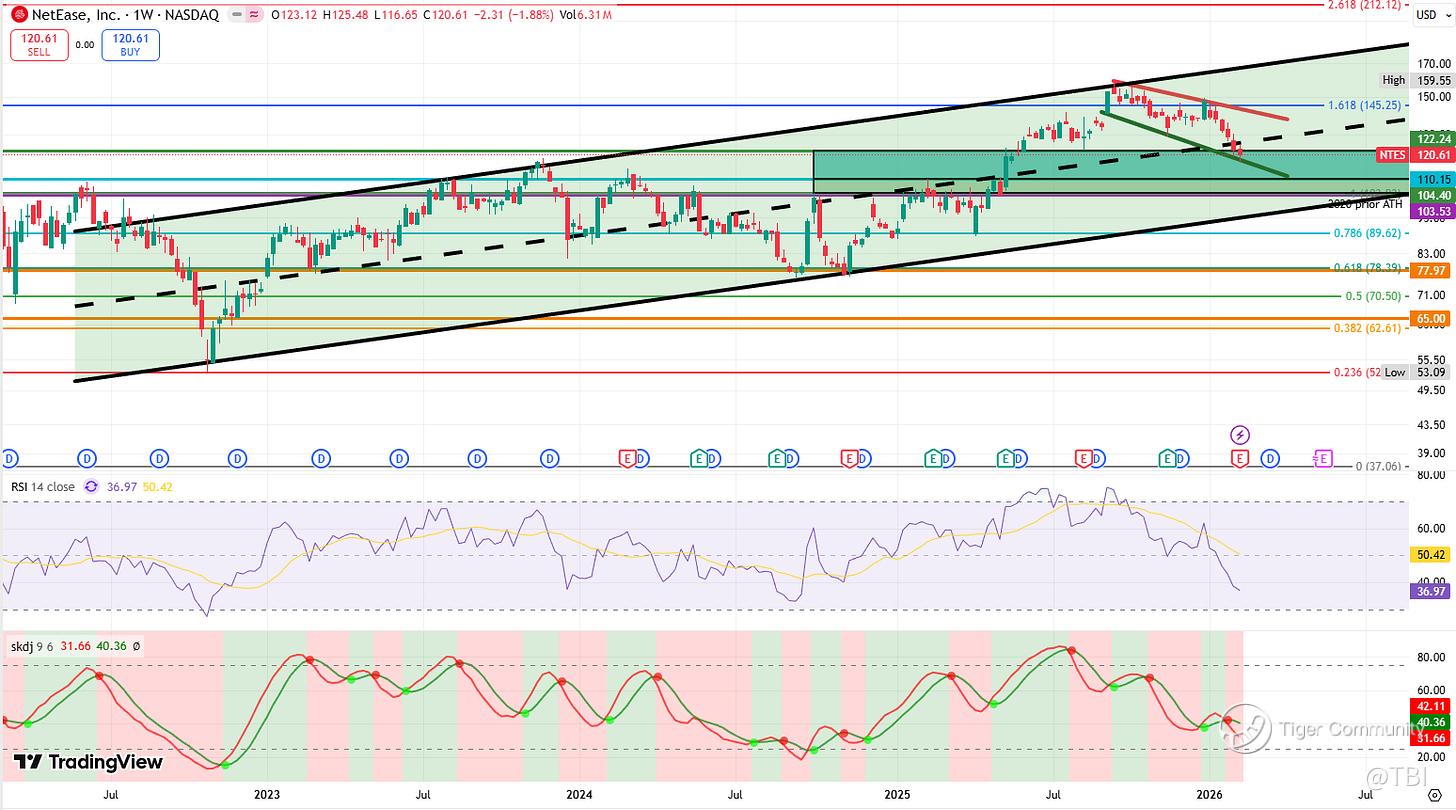Click the purple lightning bolt event icon

tap(1240, 435)
